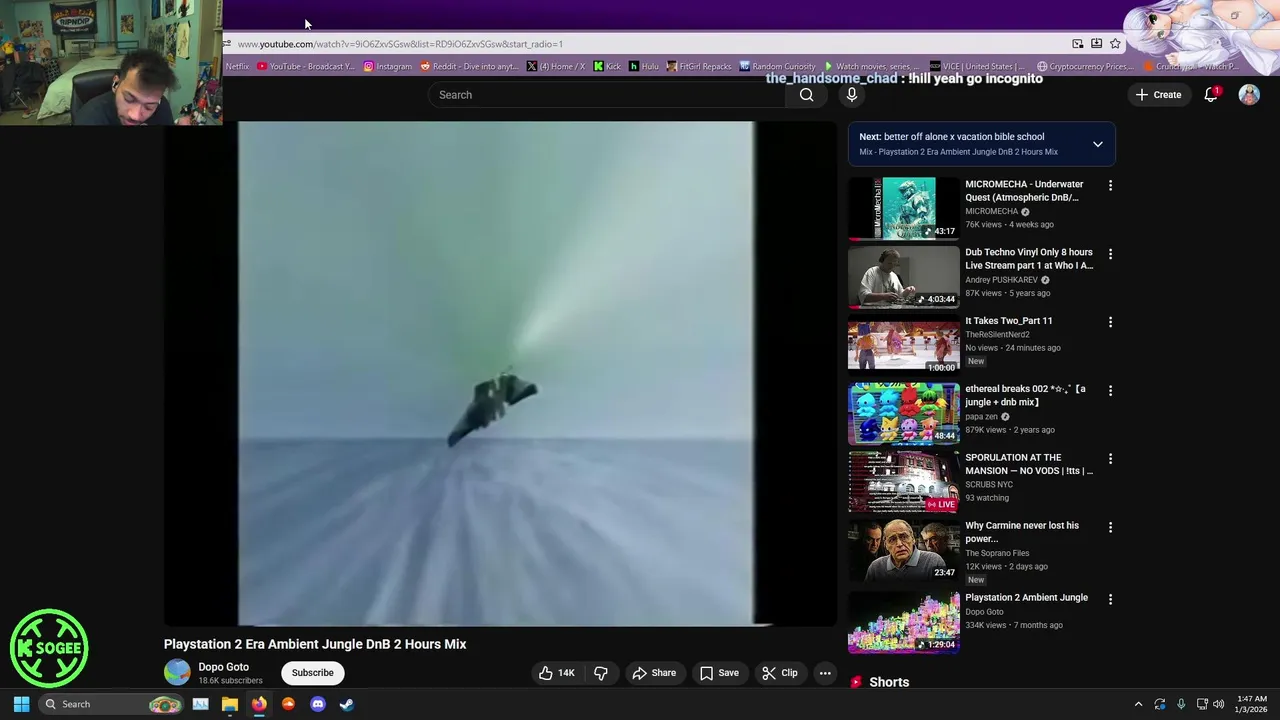Open Netflix bookmark

(237, 66)
